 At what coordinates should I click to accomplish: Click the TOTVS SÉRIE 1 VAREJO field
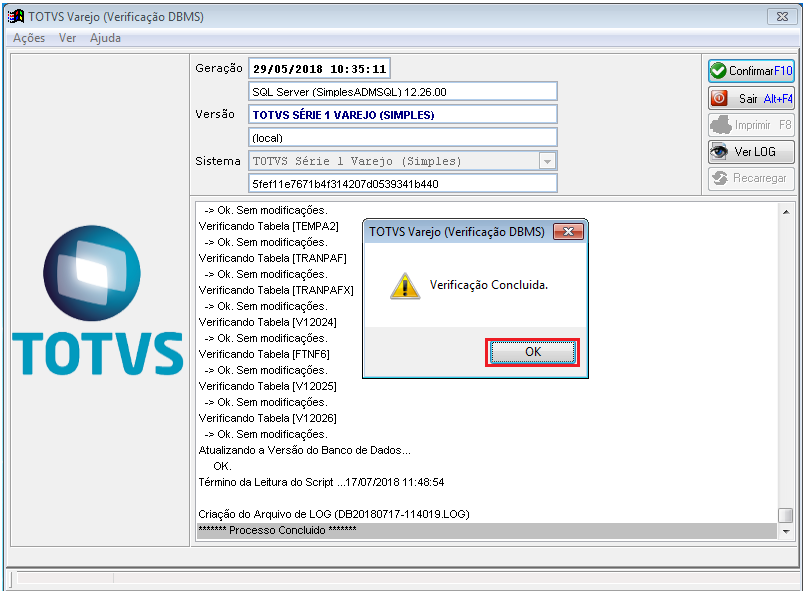[403, 115]
